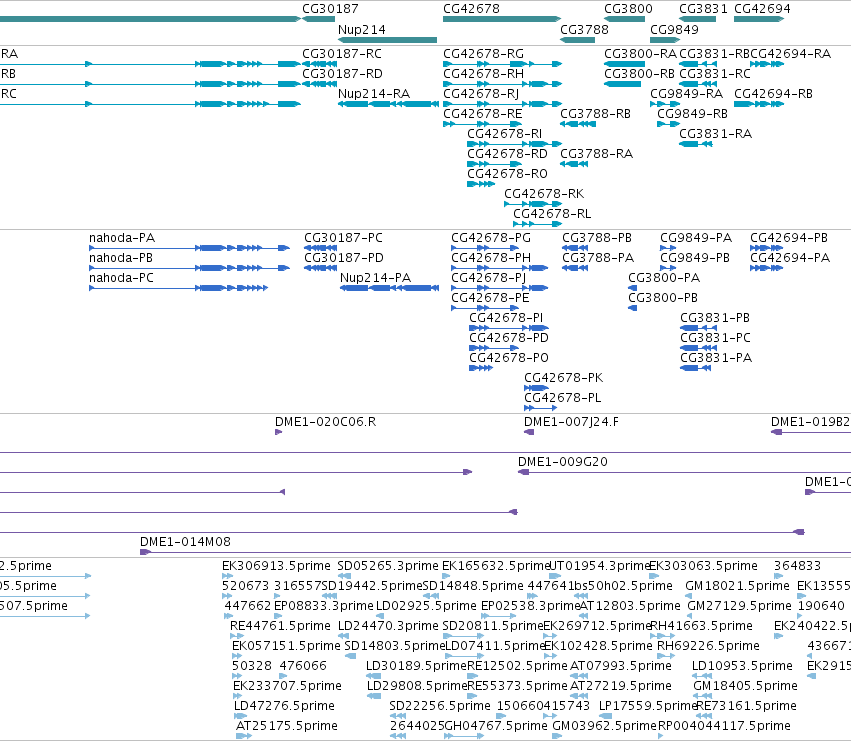This screenshot has height=741, width=851.
Task: Click EST RE73161.5prime
Action: click(704, 716)
